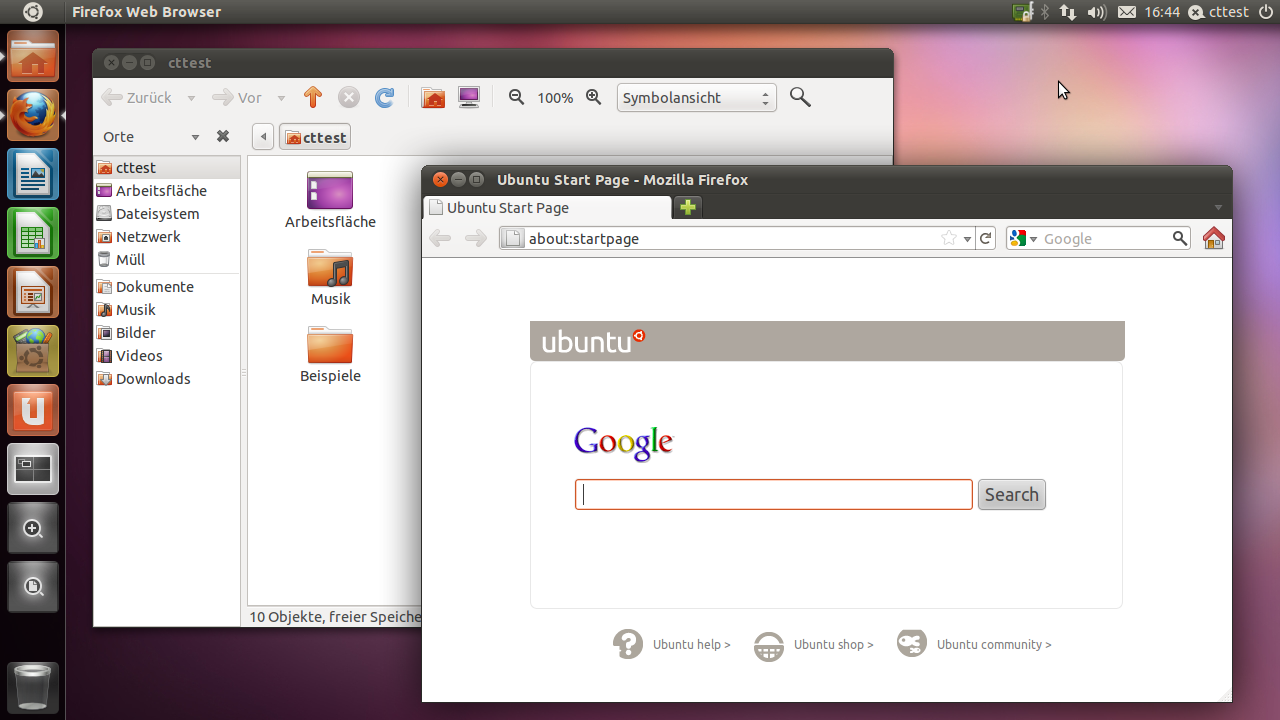Switch to the Ubuntu Start Page tab
Screen dimensions: 1280x720
[x=547, y=207]
